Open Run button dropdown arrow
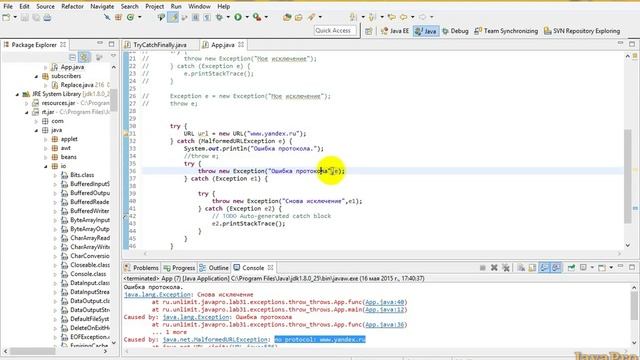Screen dimensions: 640x360 pyautogui.click(x=247, y=17)
